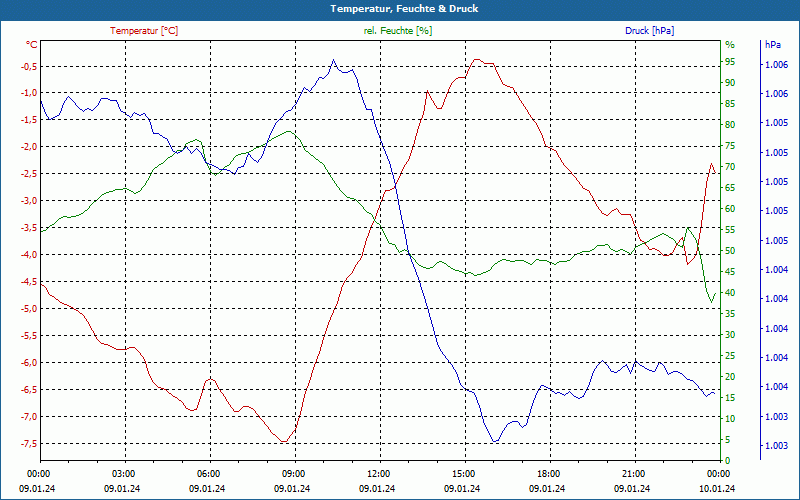Click the "hPa" unit label on the pressure axis

click(x=773, y=45)
